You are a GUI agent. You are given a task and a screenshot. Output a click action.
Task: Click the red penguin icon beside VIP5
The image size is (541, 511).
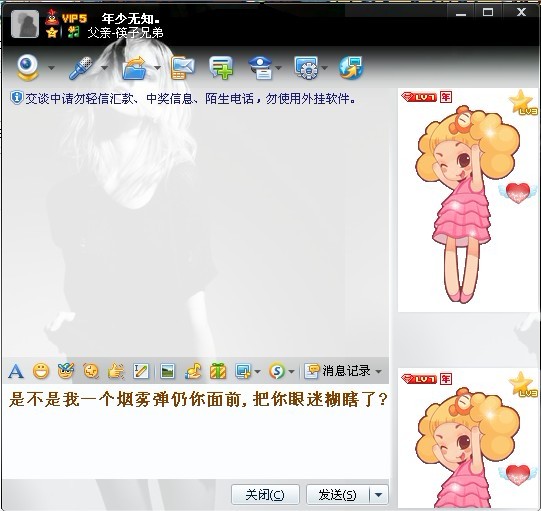tap(52, 16)
